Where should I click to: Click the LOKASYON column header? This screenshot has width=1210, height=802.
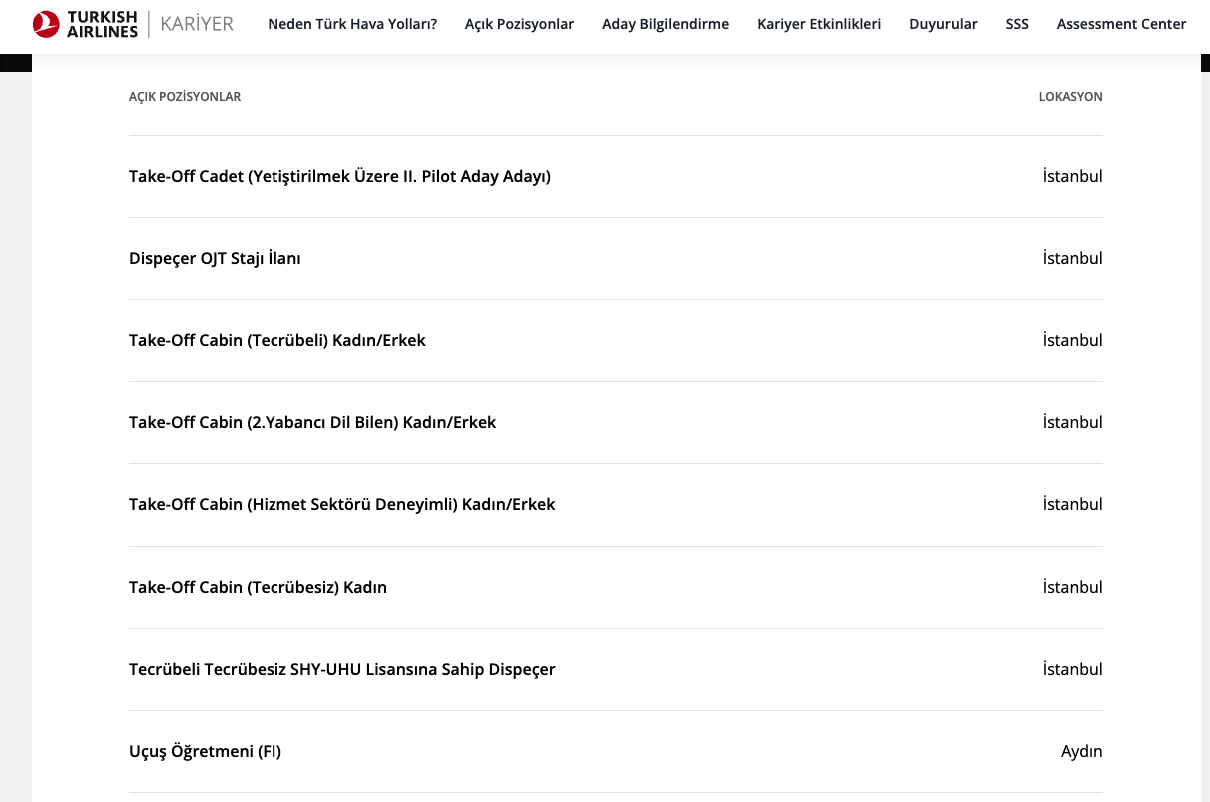pyautogui.click(x=1070, y=97)
